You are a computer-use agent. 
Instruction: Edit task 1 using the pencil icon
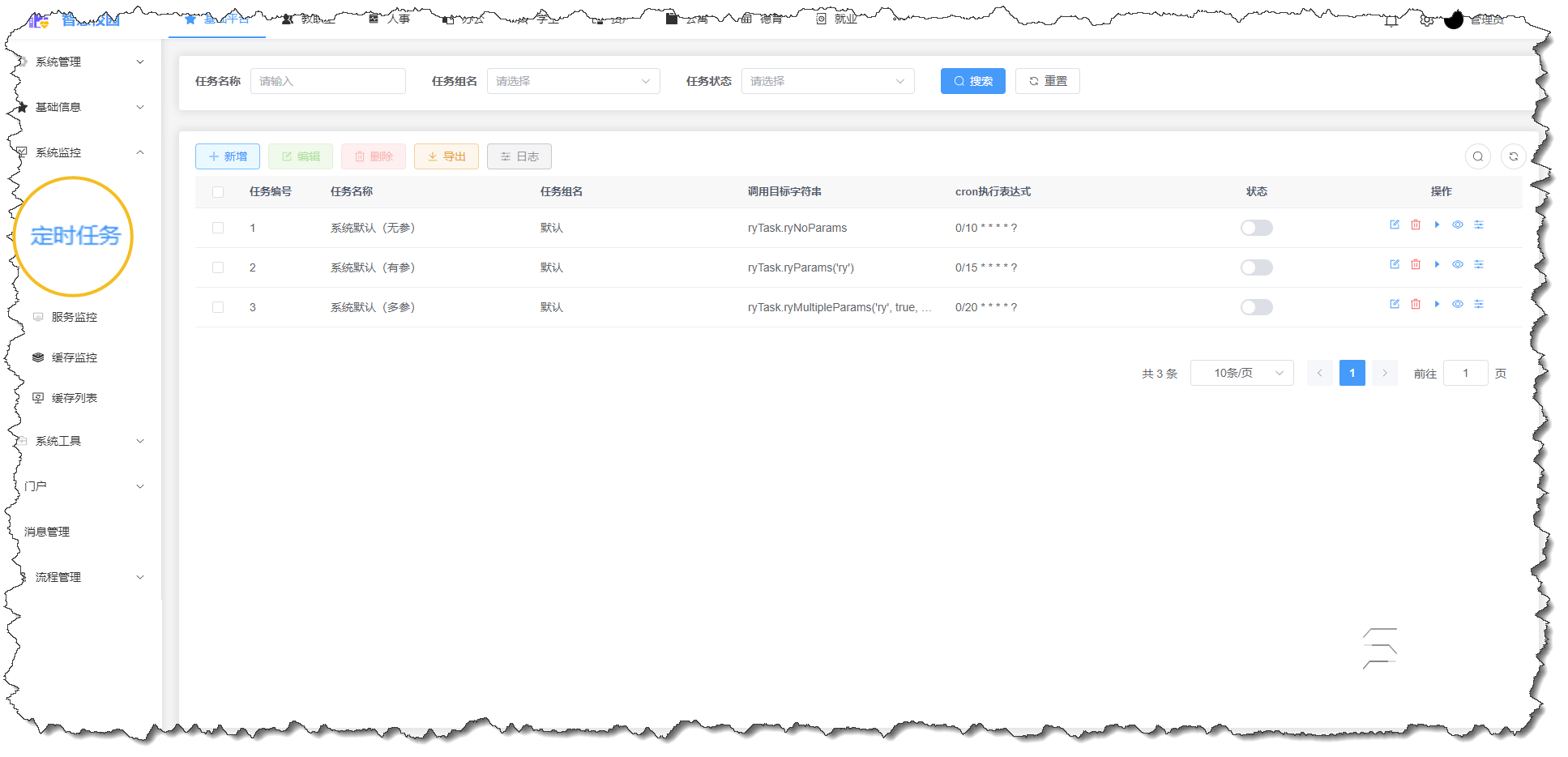pos(1395,225)
